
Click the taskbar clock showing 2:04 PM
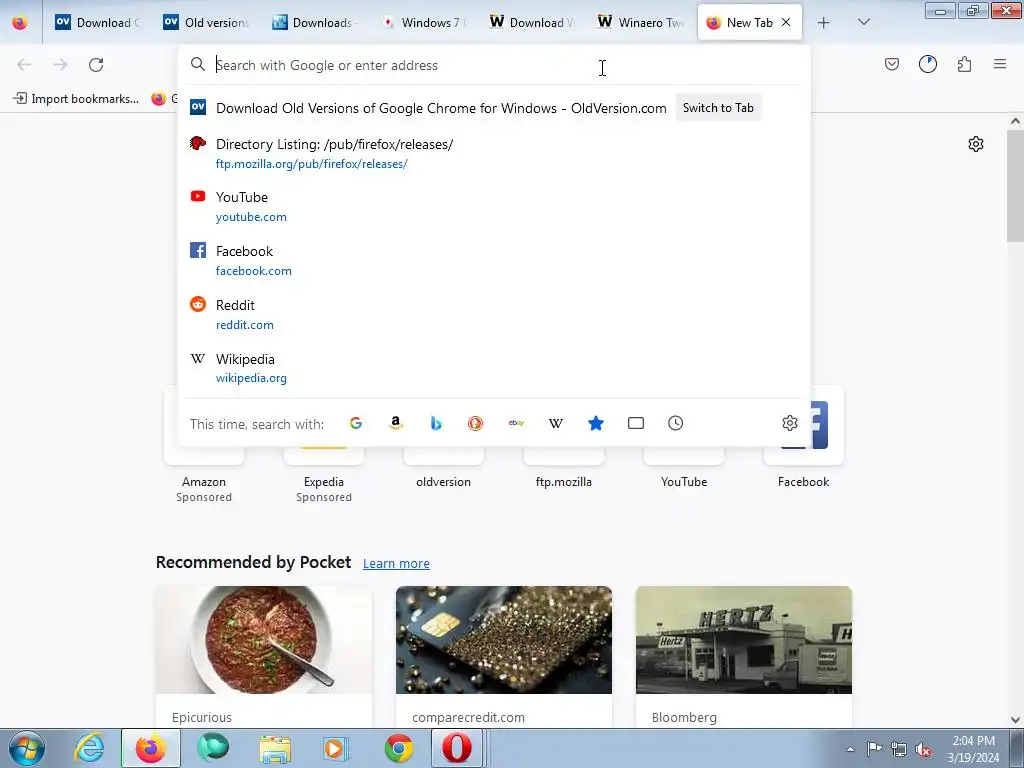coord(973,749)
